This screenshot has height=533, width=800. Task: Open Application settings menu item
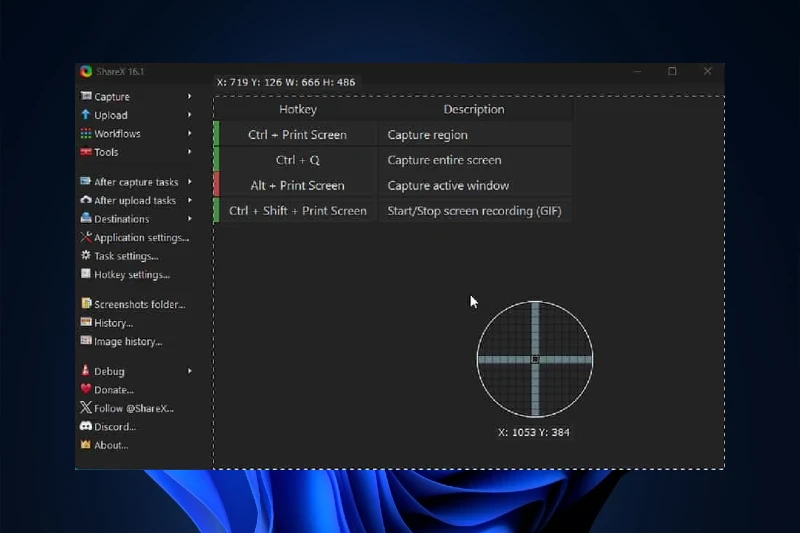pyautogui.click(x=140, y=238)
